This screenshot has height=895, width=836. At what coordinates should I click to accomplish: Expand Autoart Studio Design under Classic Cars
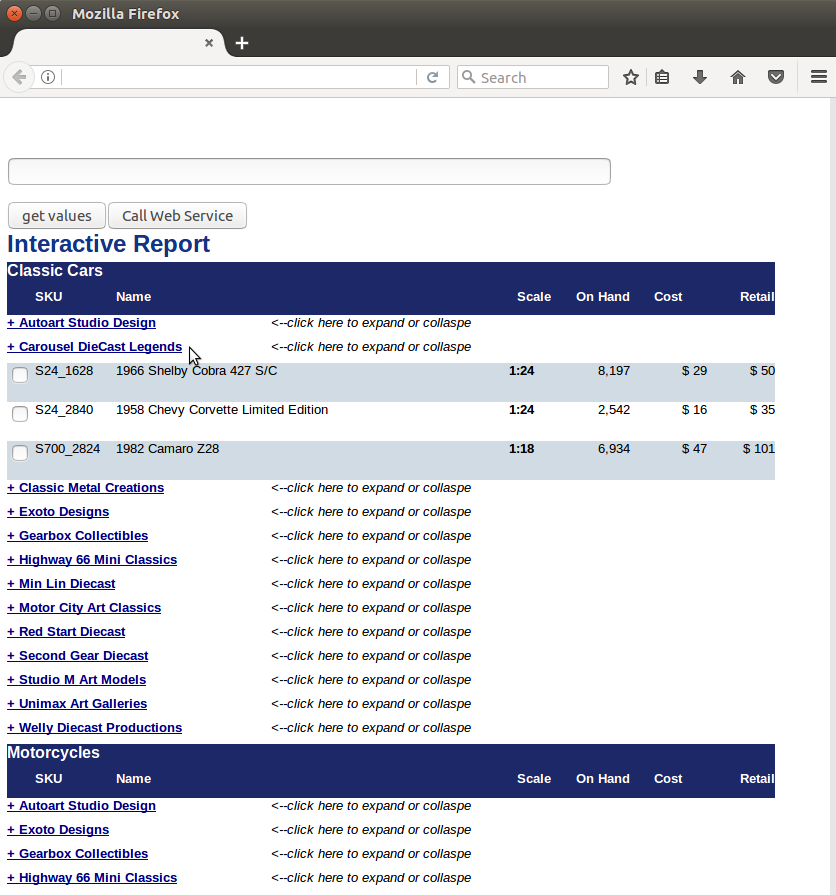[82, 322]
